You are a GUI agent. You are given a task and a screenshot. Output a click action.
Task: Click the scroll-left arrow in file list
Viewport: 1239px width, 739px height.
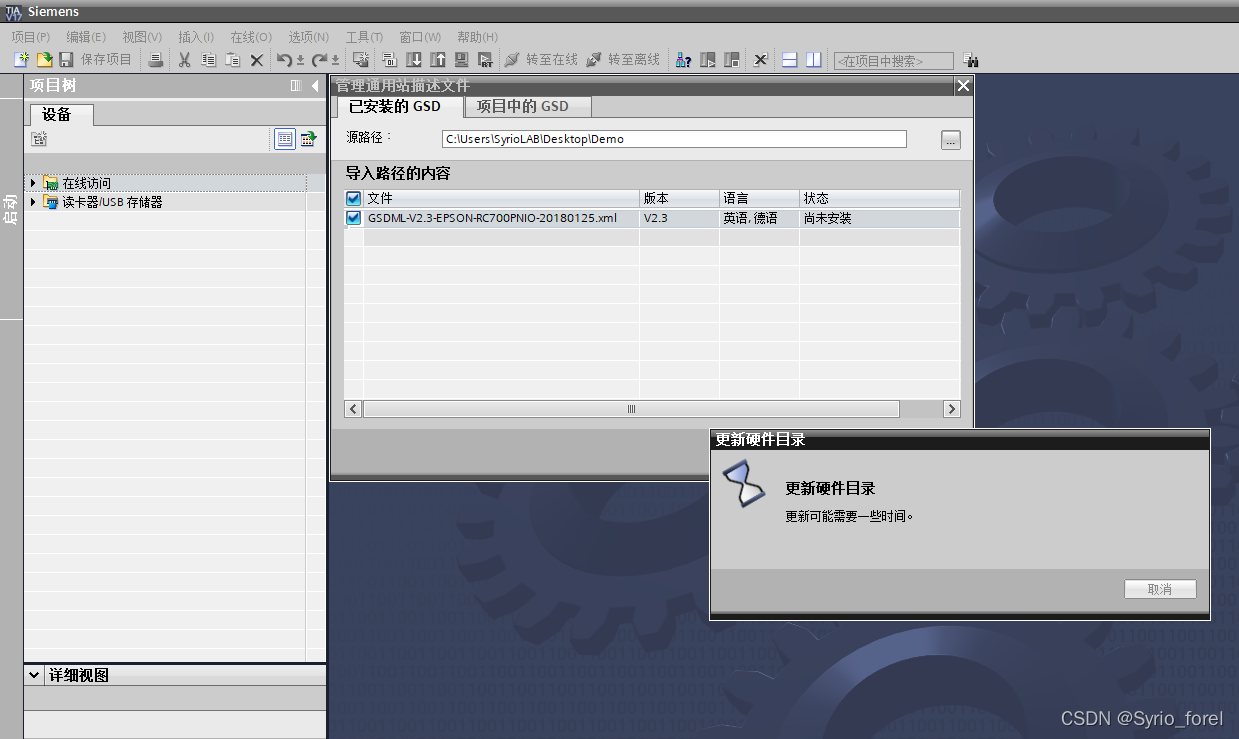click(353, 409)
